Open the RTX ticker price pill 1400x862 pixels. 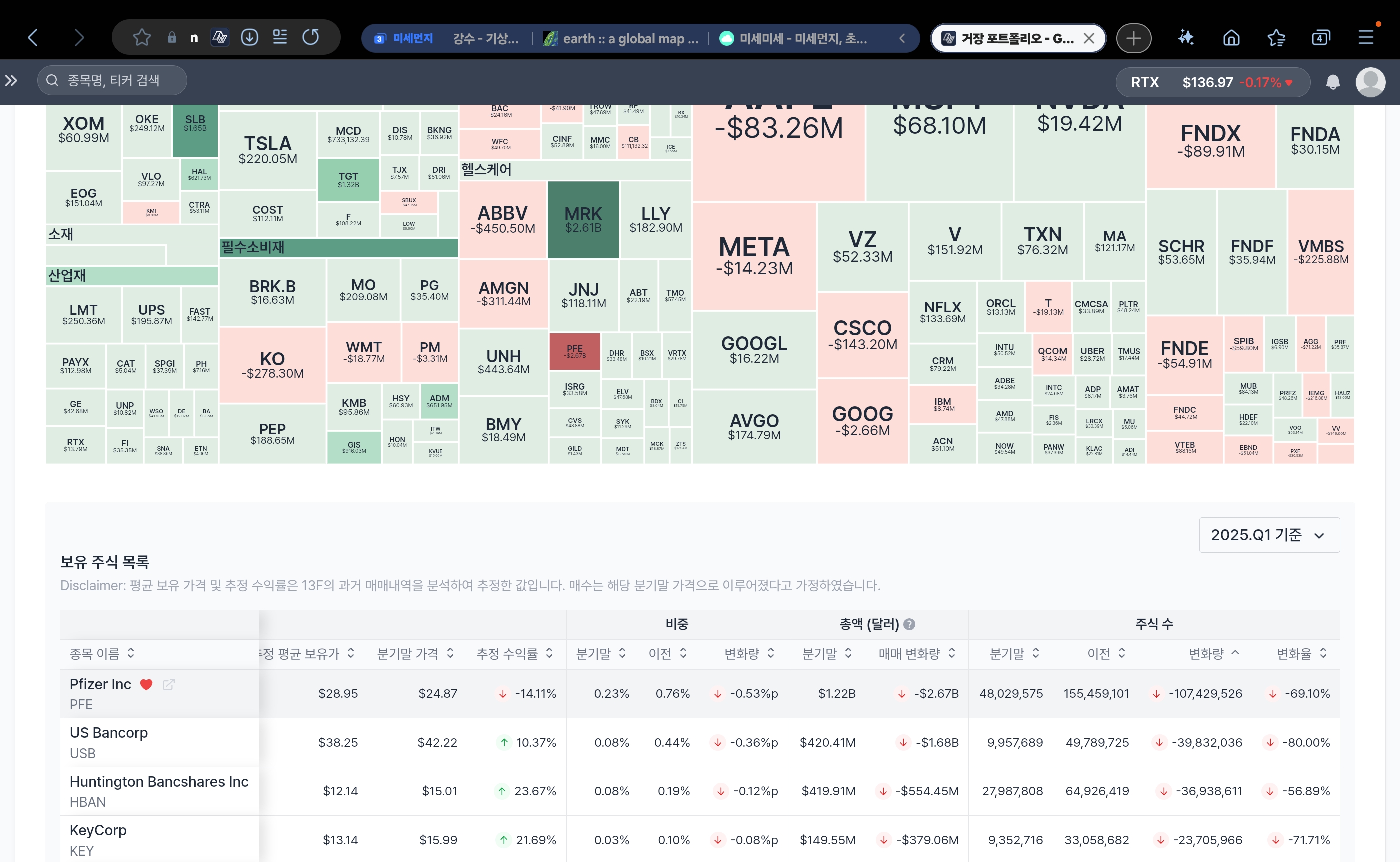tap(1212, 82)
